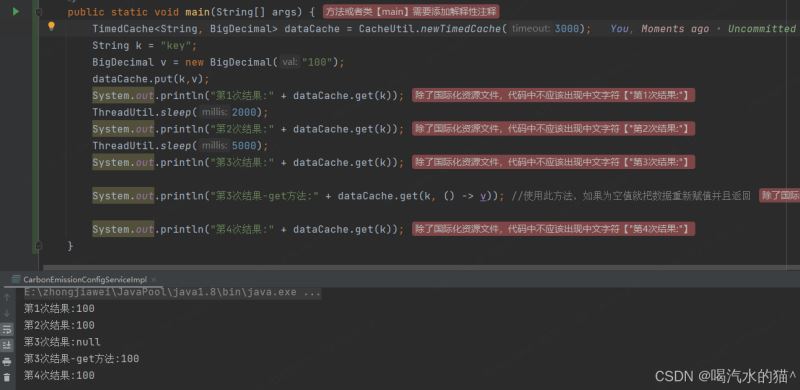This screenshot has width=800, height=390.
Task: Click the main method name in the declaration
Action: coord(197,12)
